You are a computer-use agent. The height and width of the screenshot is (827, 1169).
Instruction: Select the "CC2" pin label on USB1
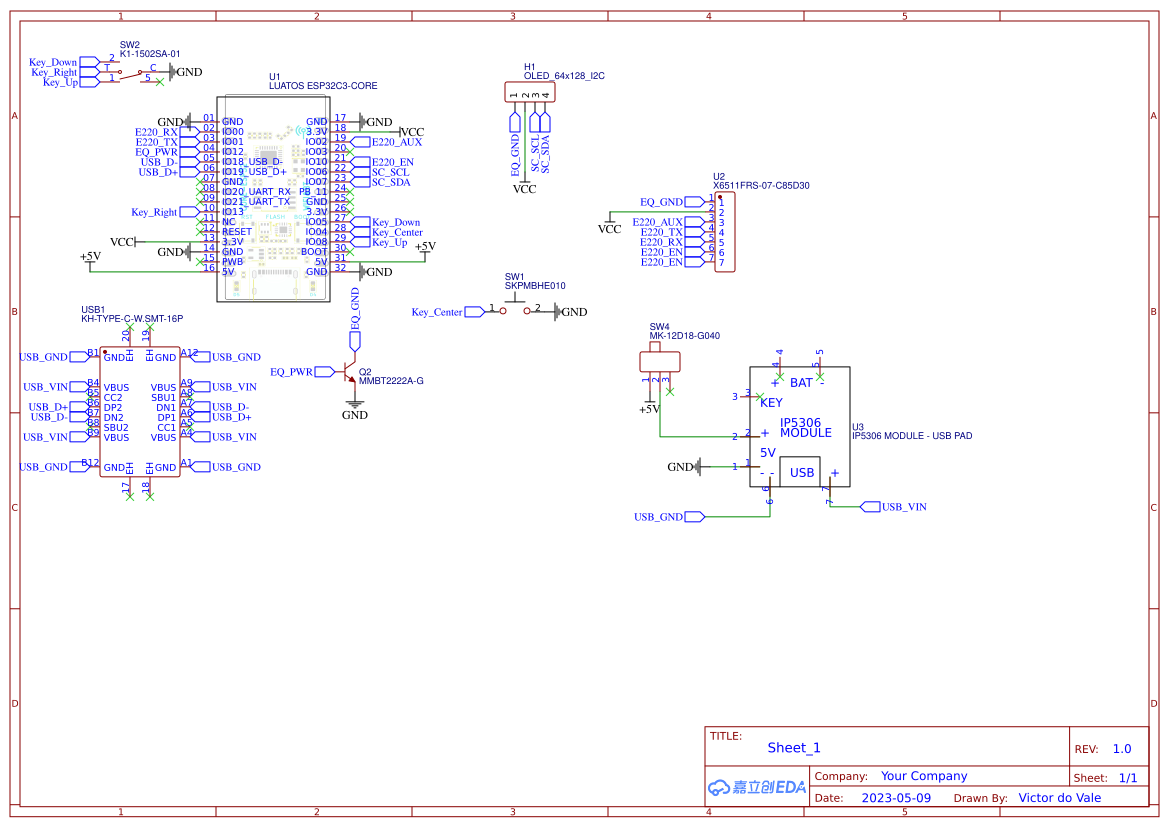113,397
